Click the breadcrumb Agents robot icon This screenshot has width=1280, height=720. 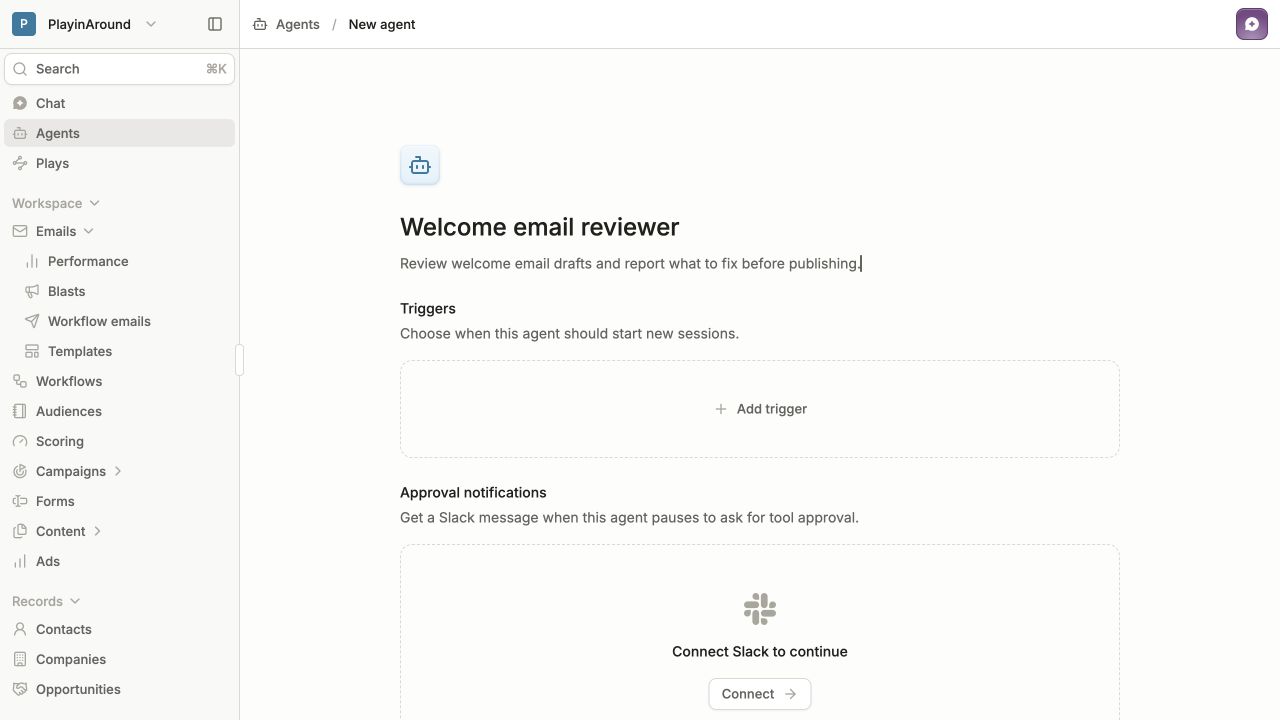point(260,24)
